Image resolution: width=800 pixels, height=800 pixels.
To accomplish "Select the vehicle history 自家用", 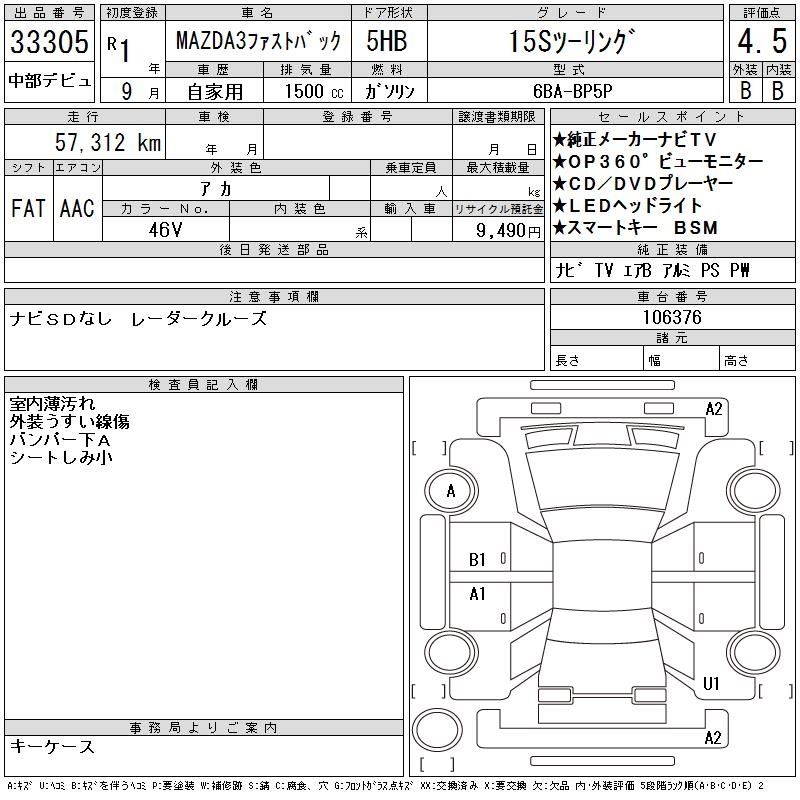I will point(215,92).
